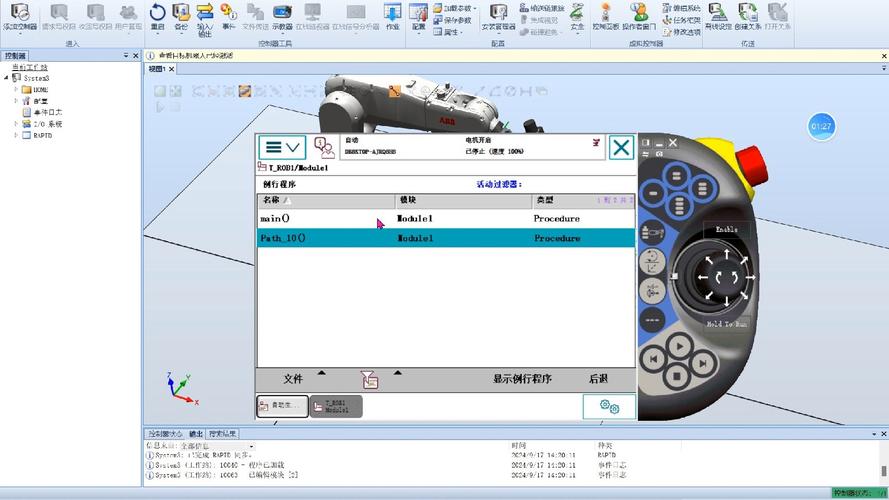The image size is (889, 500).
Task: Open the Configuration (配置) ribbon tool
Action: (418, 16)
